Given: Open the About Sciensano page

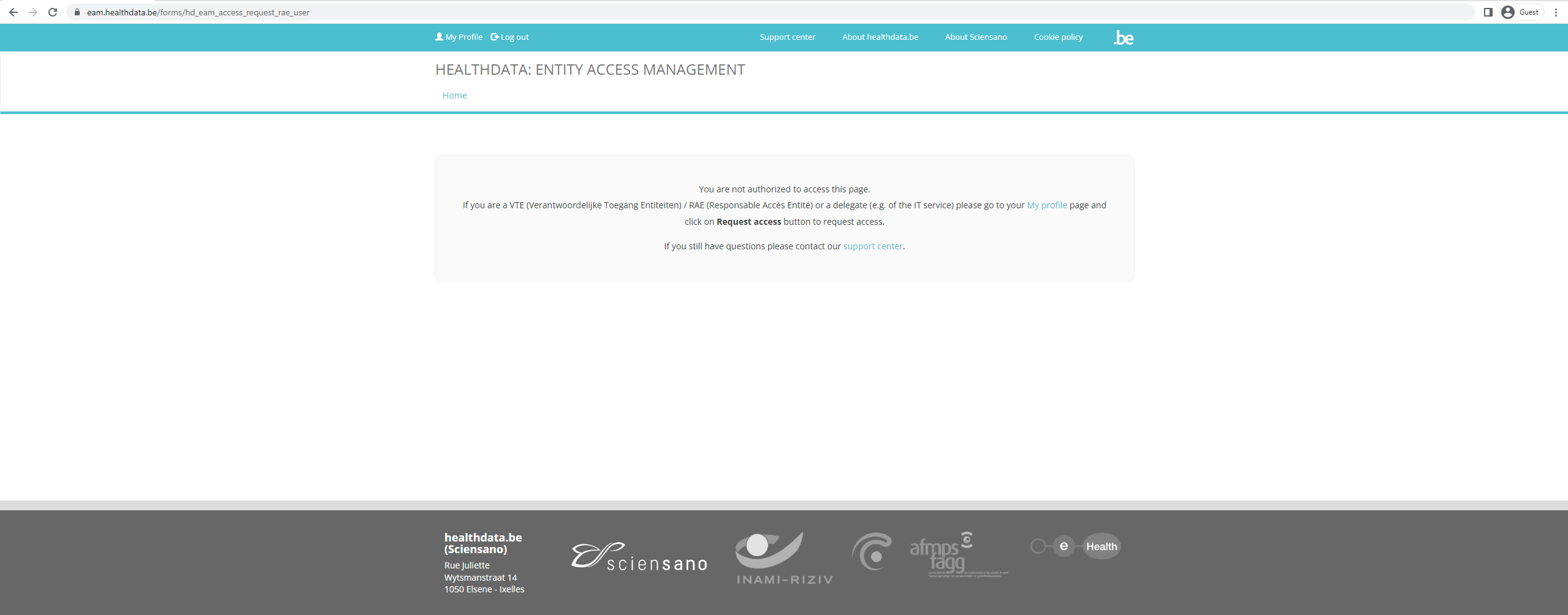Looking at the screenshot, I should point(976,37).
